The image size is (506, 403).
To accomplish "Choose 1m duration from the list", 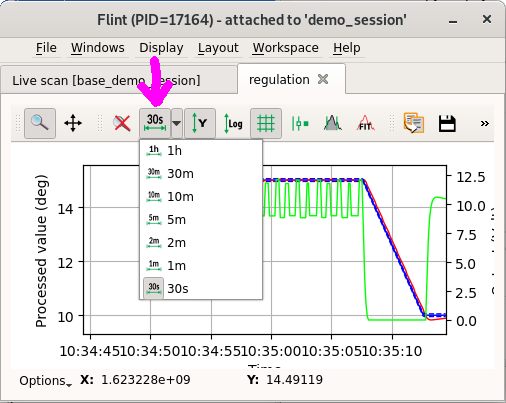I will pyautogui.click(x=201, y=266).
